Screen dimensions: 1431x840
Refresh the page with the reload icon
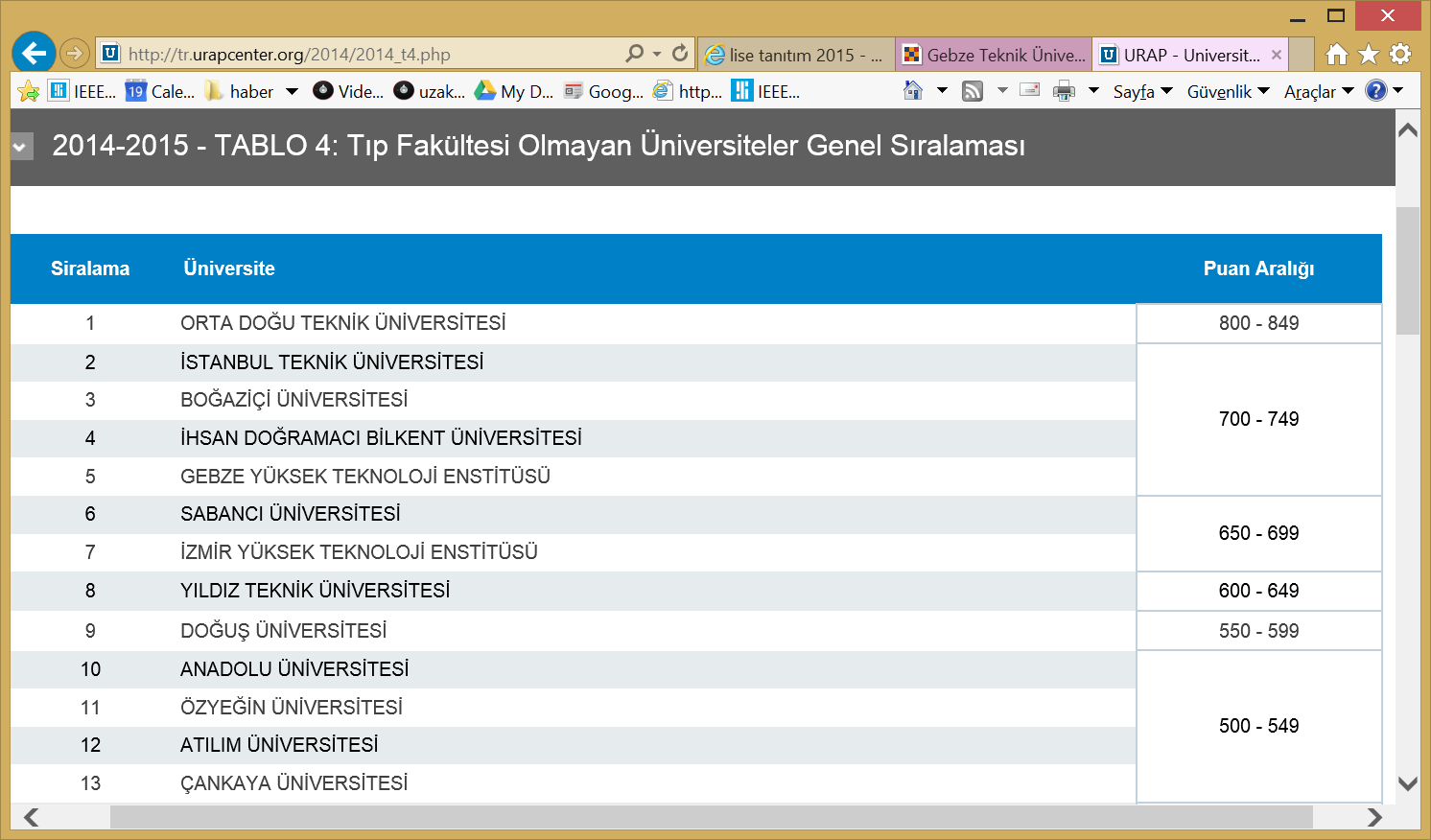(x=680, y=54)
